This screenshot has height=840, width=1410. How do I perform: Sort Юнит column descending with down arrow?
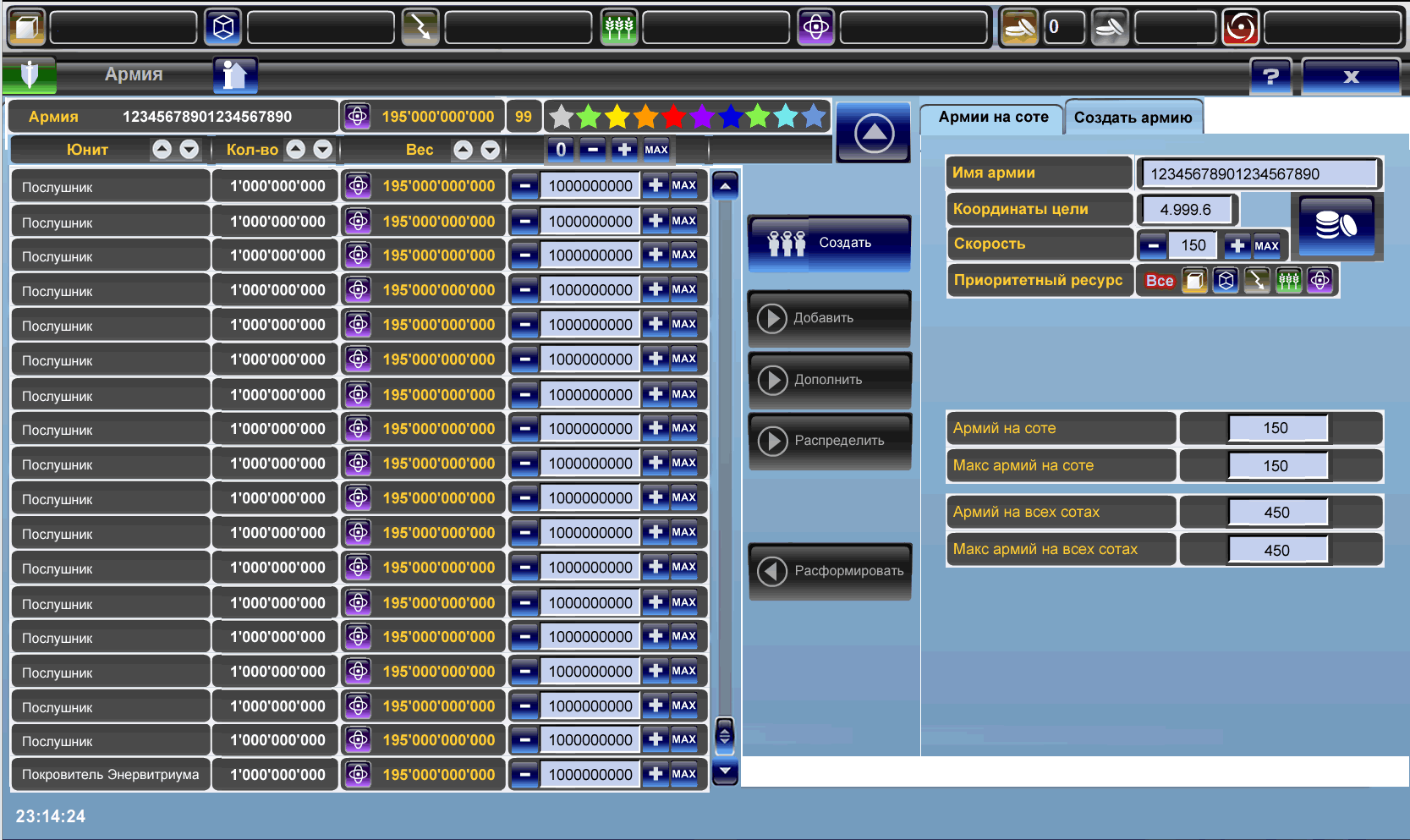pyautogui.click(x=189, y=150)
